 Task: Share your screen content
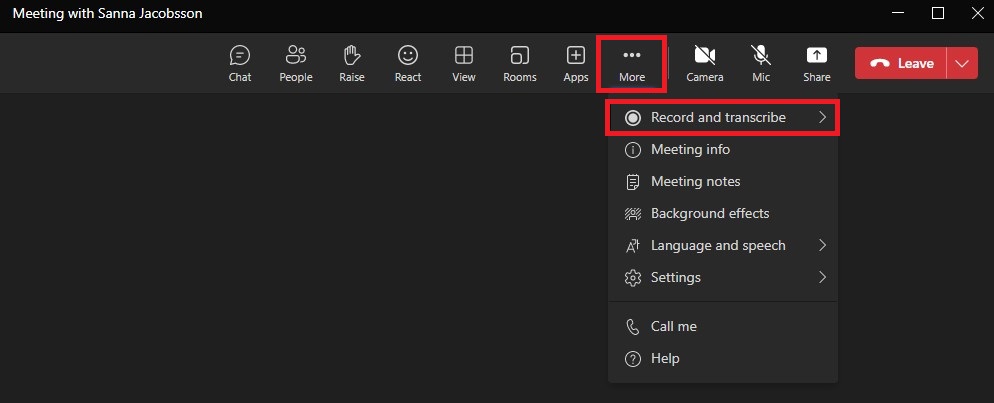coord(816,63)
